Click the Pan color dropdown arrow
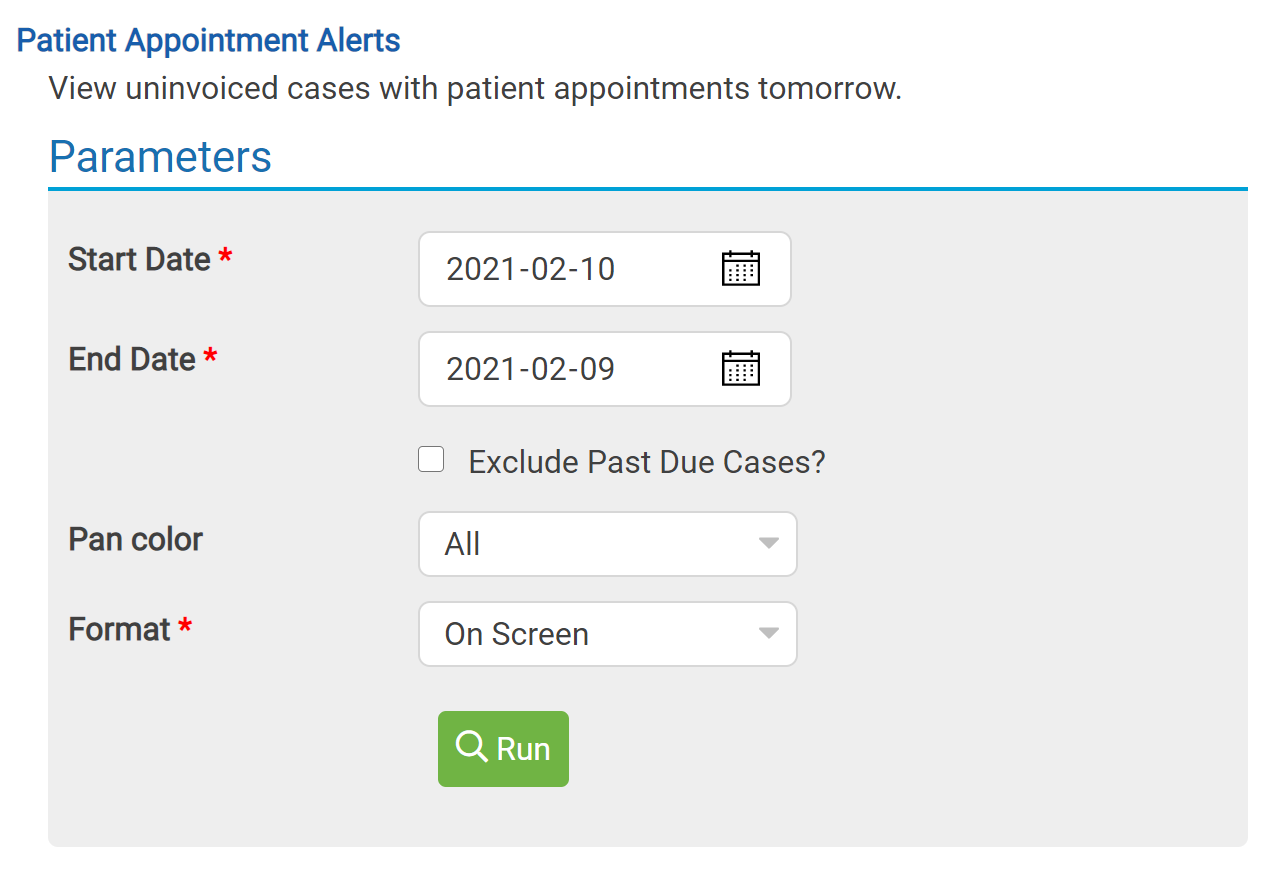The width and height of the screenshot is (1273, 888). (x=768, y=543)
